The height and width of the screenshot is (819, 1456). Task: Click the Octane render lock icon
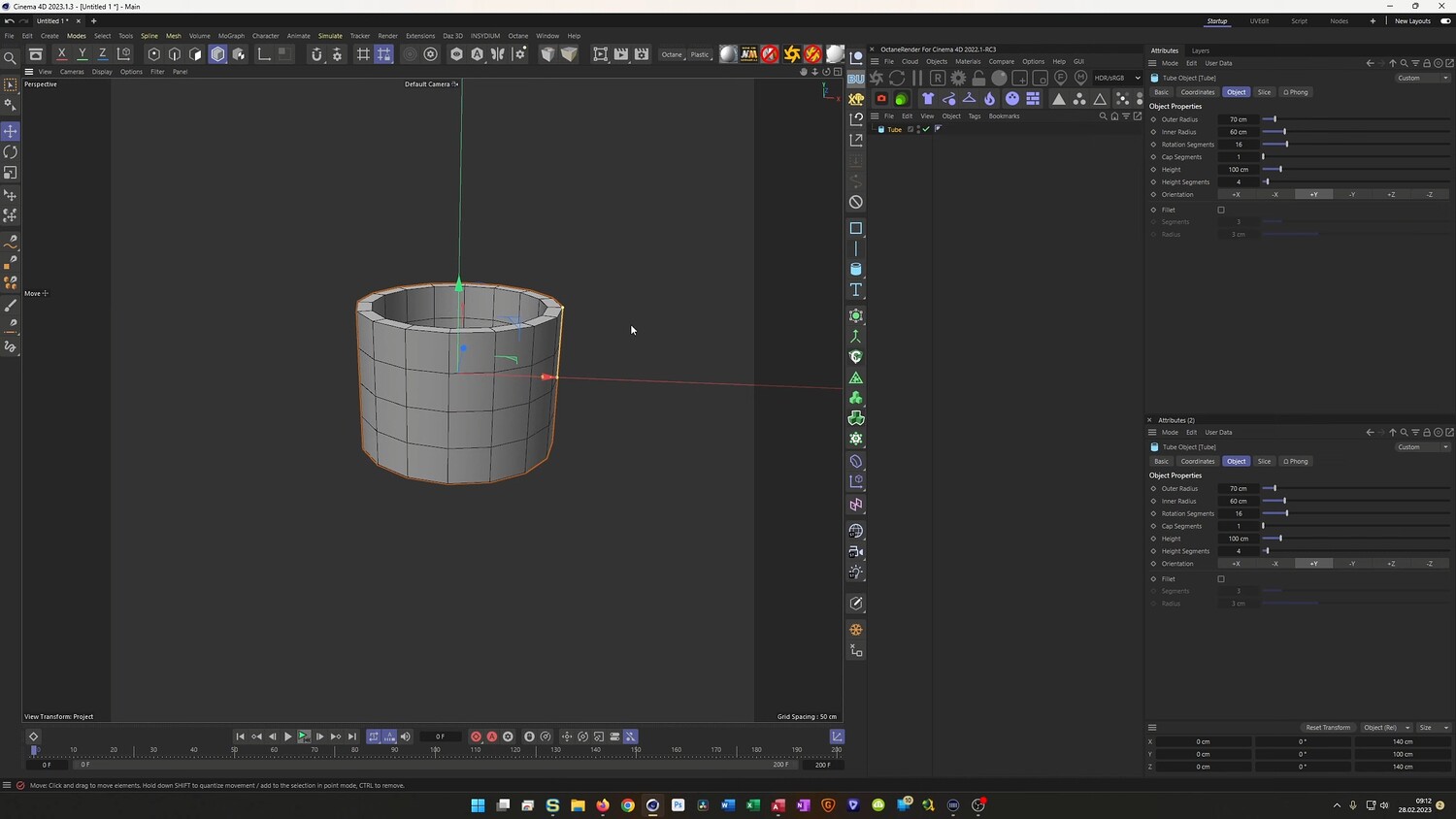click(x=978, y=78)
